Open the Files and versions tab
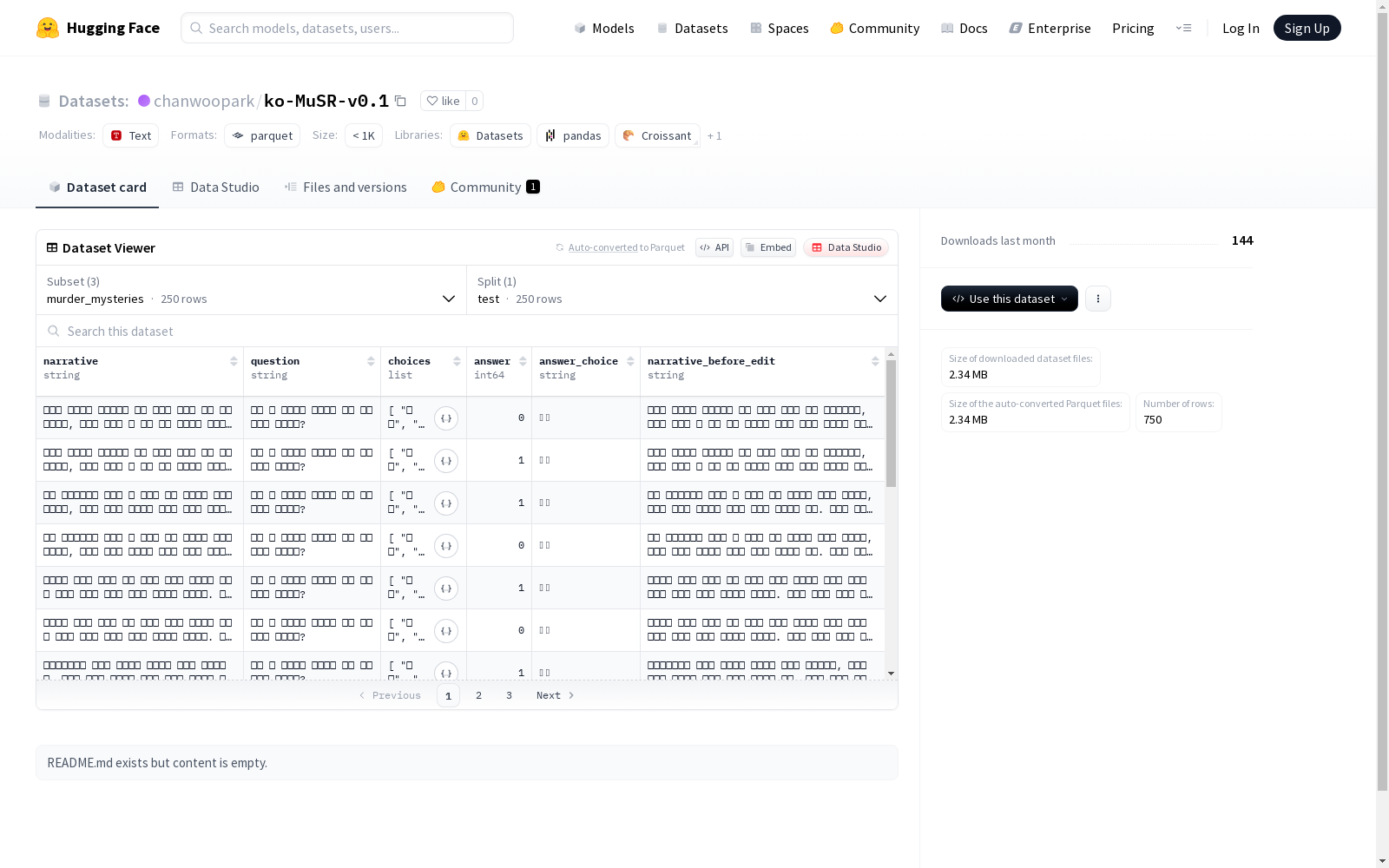This screenshot has height=868, width=1389. (x=346, y=187)
